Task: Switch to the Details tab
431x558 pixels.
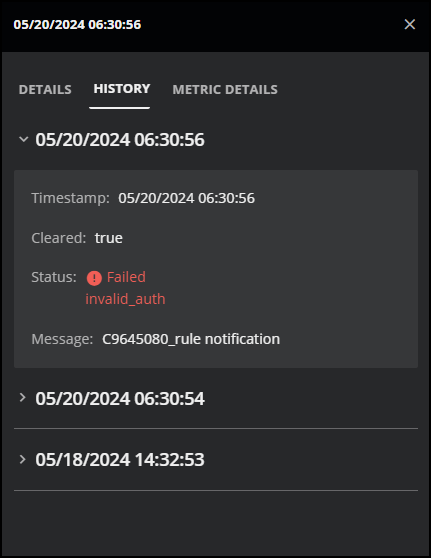Action: point(45,89)
